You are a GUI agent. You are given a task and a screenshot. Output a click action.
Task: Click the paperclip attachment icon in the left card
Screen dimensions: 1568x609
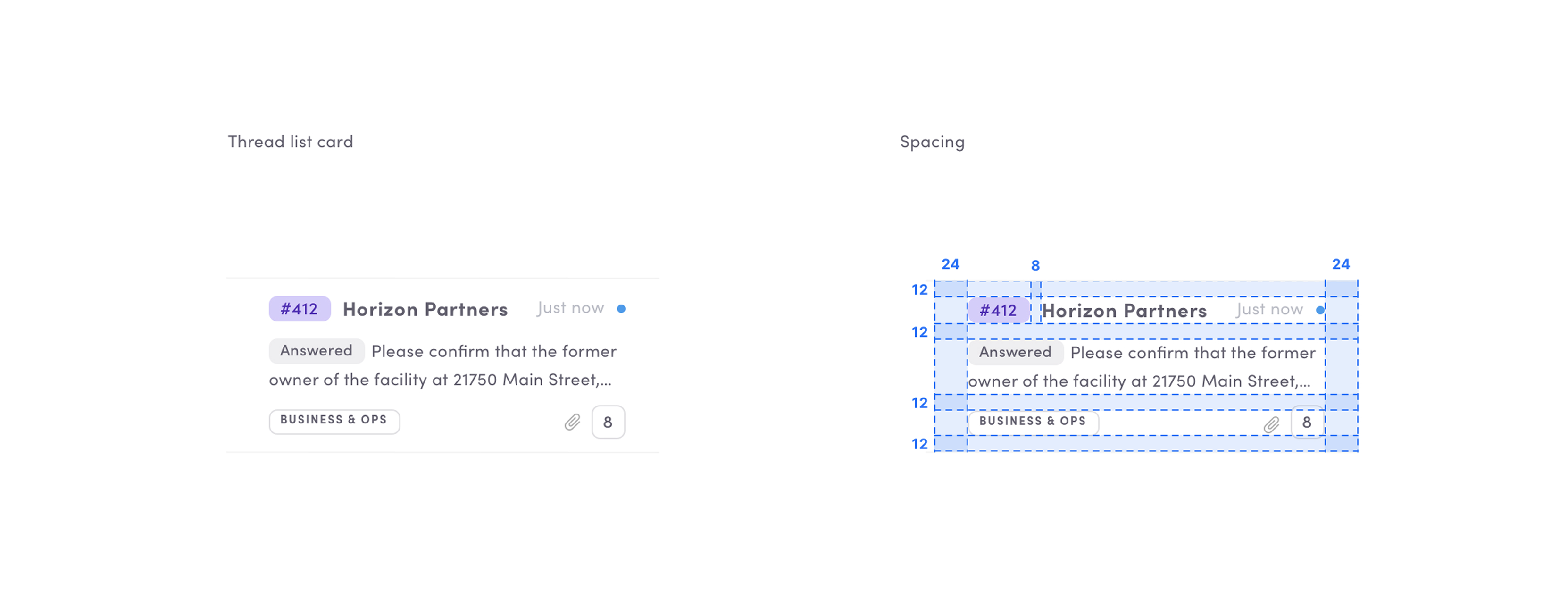tap(572, 422)
